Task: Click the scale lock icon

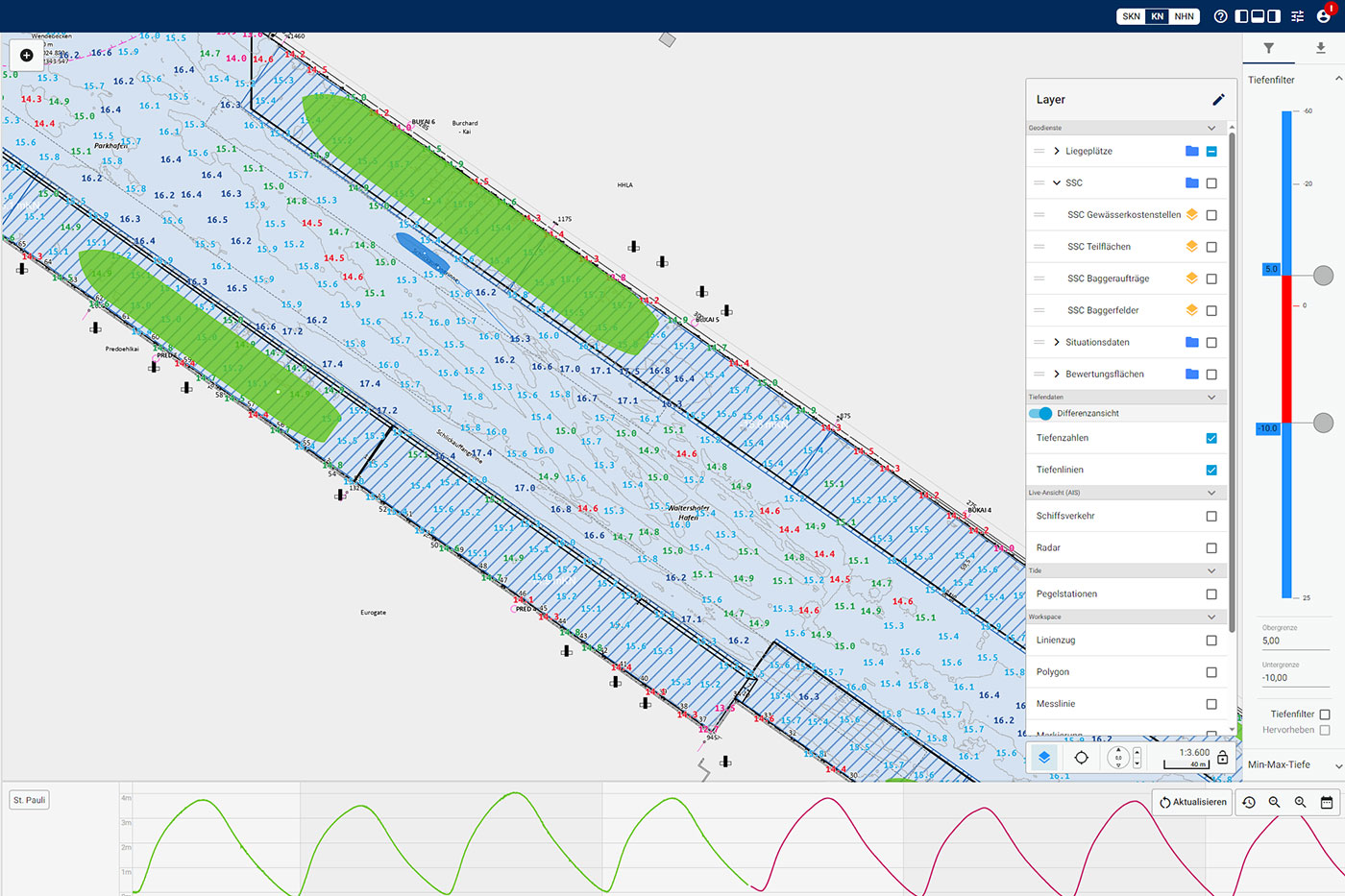Action: click(x=1222, y=758)
